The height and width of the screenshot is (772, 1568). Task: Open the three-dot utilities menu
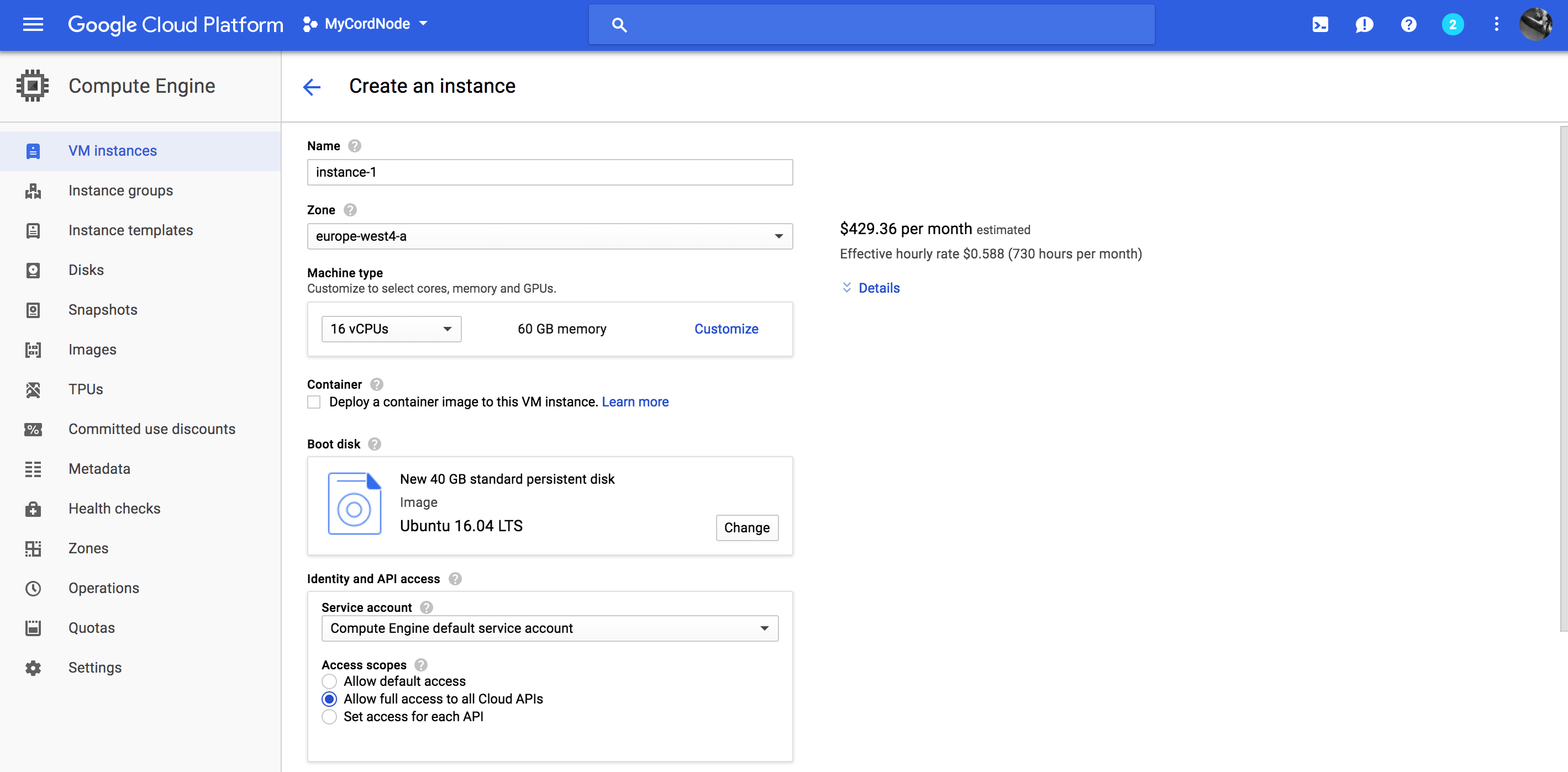pos(1496,24)
